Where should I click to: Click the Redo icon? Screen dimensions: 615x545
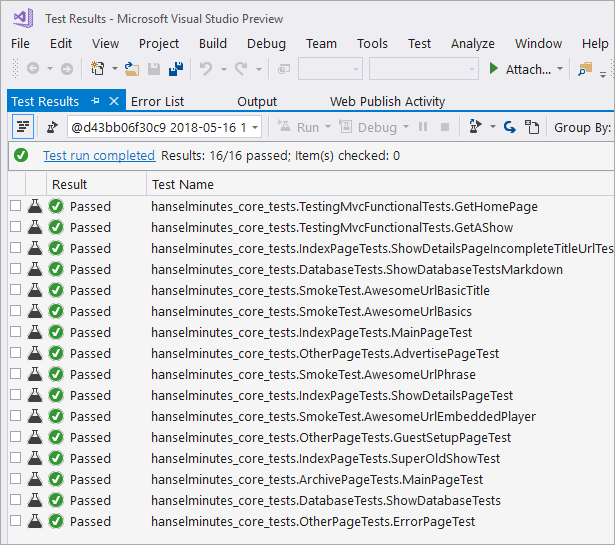pyautogui.click(x=241, y=69)
